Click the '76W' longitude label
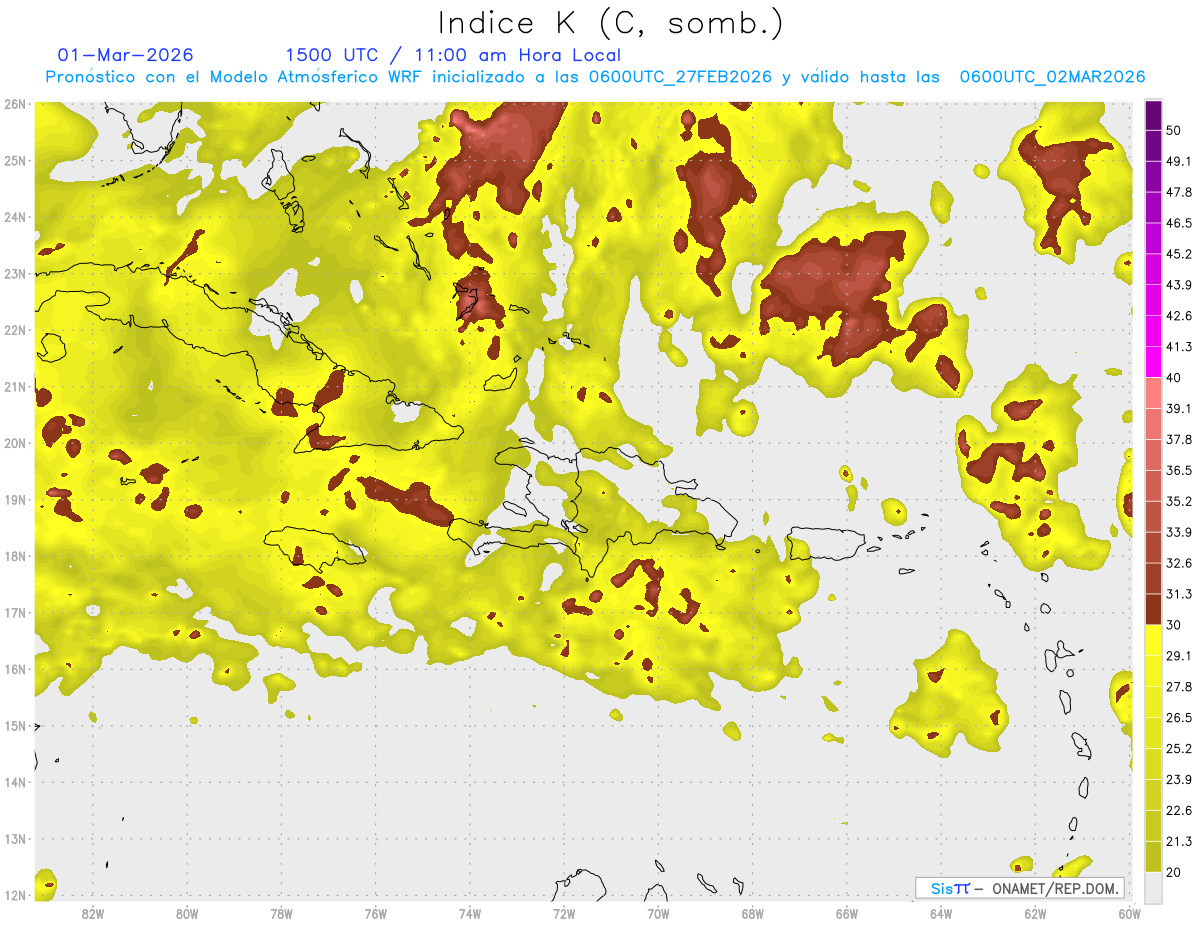The width and height of the screenshot is (1200, 927). click(376, 913)
